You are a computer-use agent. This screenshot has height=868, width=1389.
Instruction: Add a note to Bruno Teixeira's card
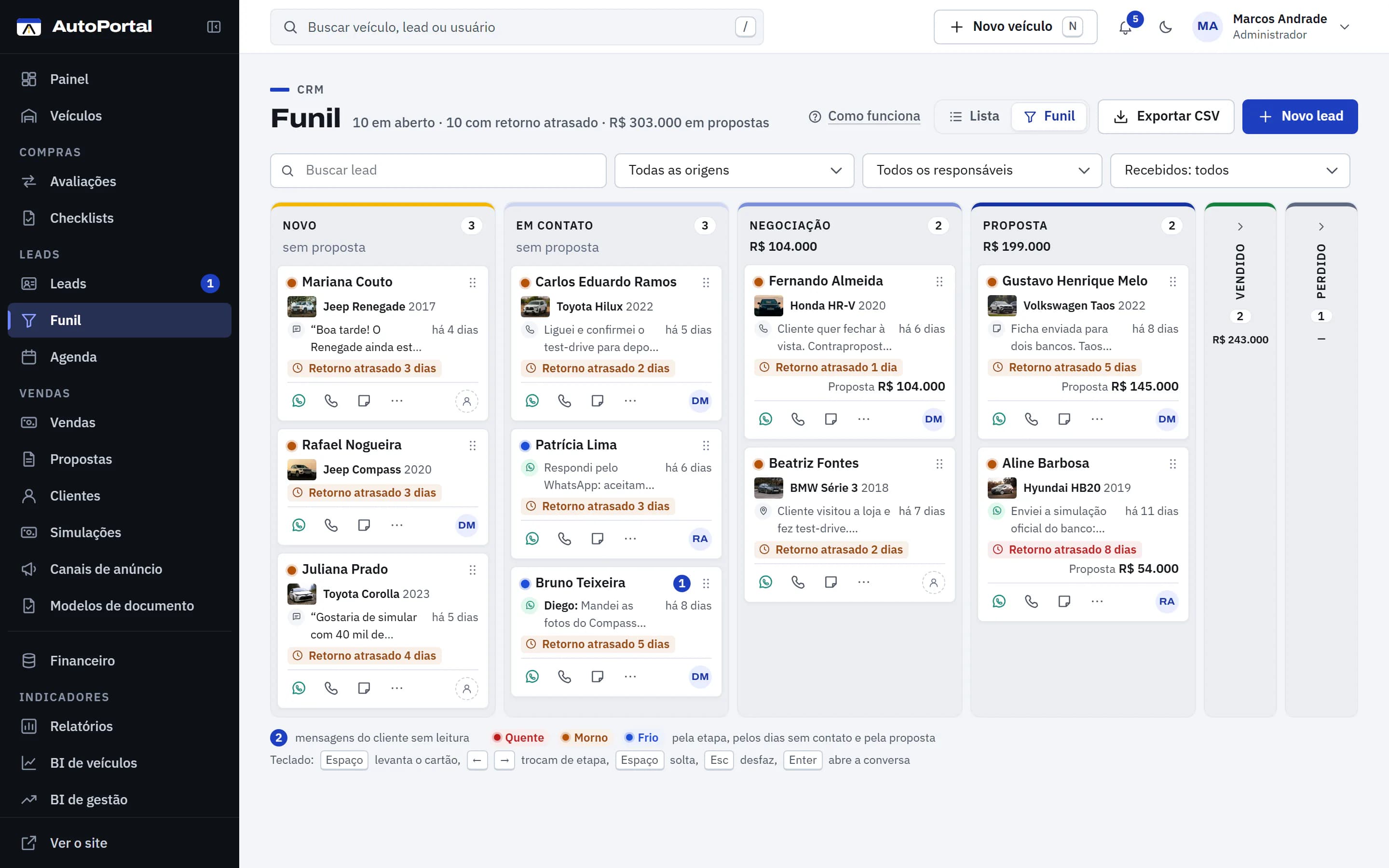598,676
